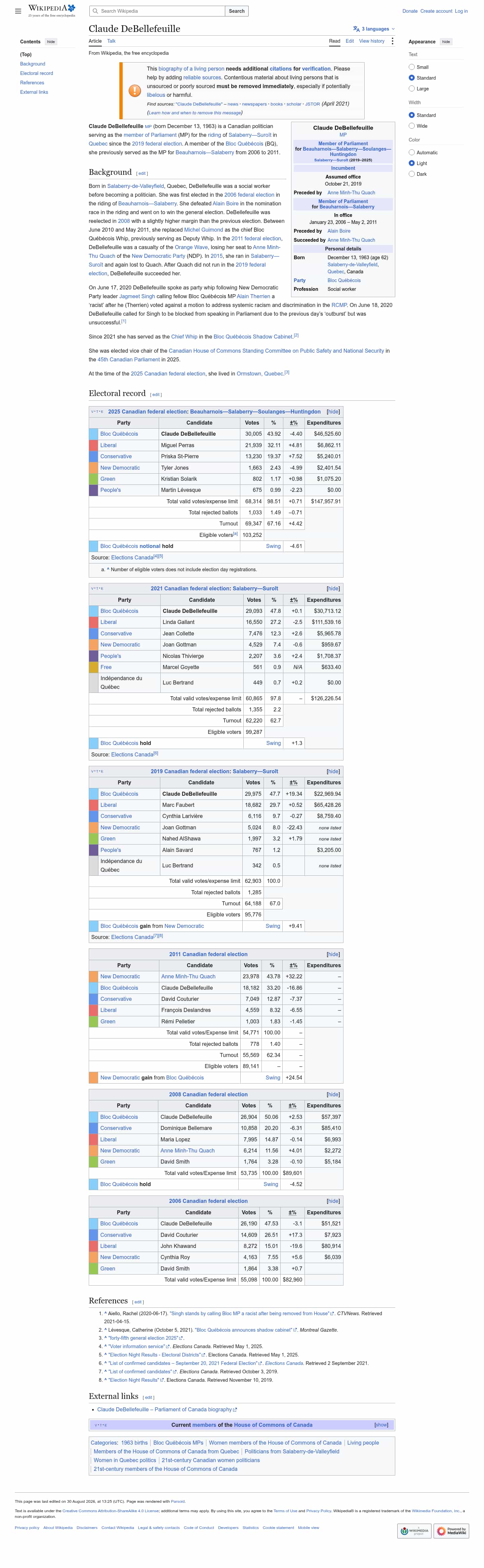Click the Powered by MediaWiki badge
484x1568 pixels.
click(452, 1531)
